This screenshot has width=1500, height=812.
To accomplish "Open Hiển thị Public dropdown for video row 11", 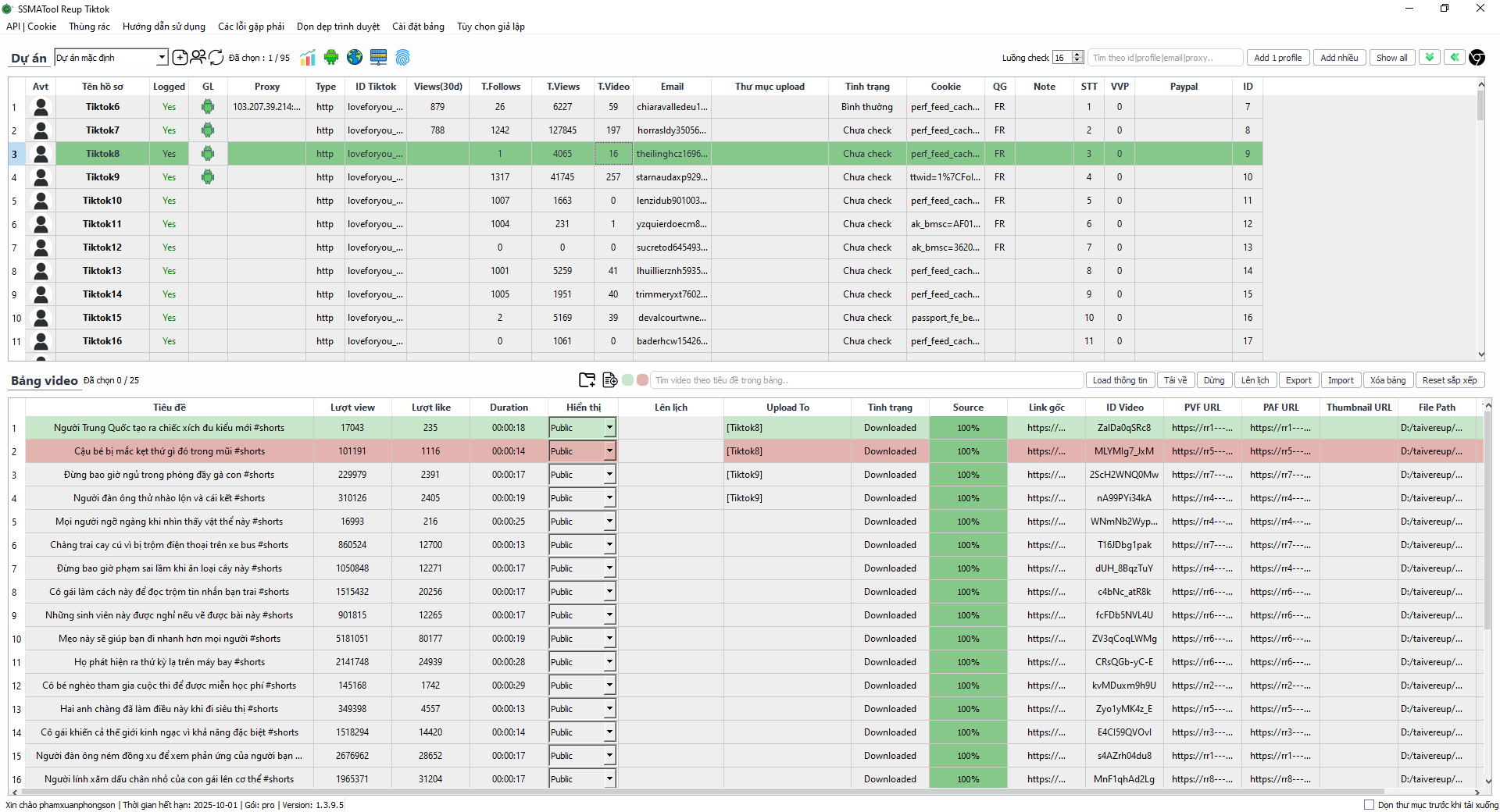I will tap(582, 661).
